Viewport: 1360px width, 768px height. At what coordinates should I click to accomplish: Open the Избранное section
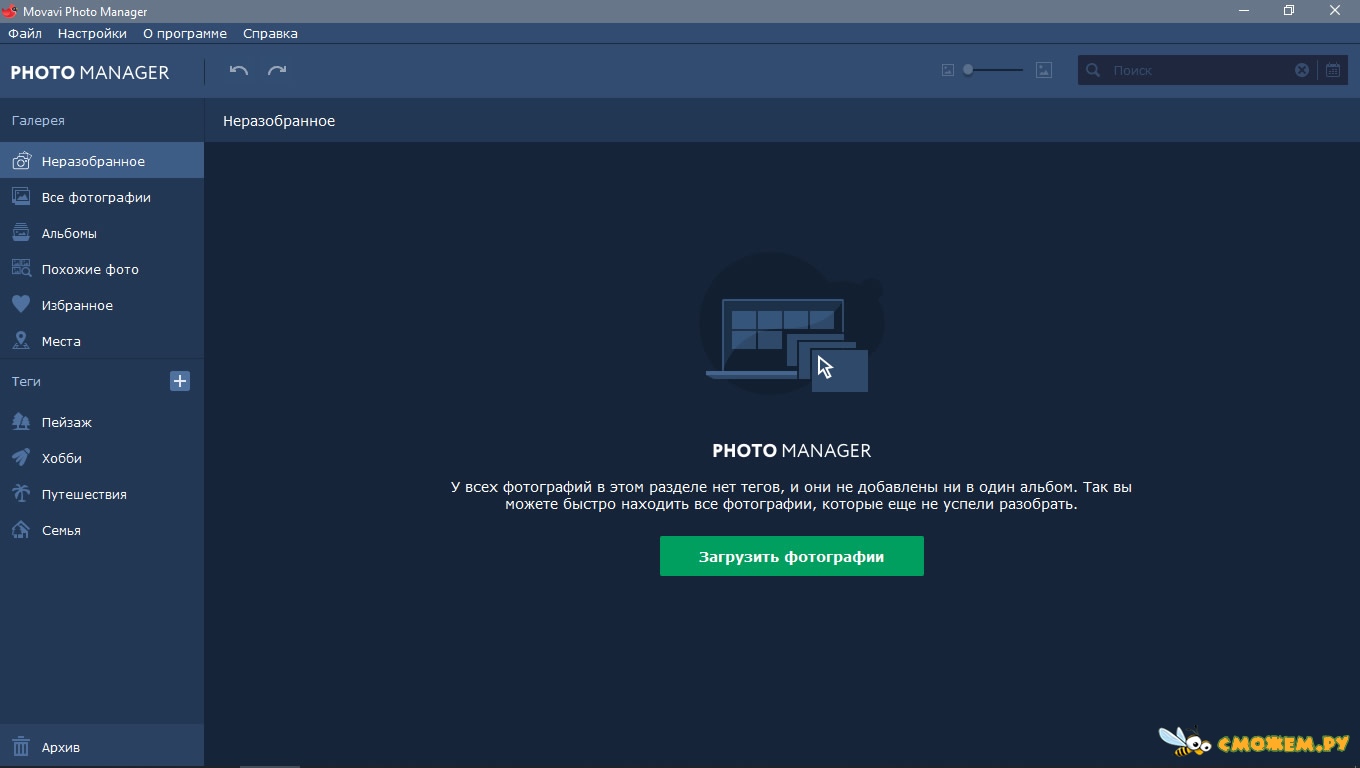102,305
